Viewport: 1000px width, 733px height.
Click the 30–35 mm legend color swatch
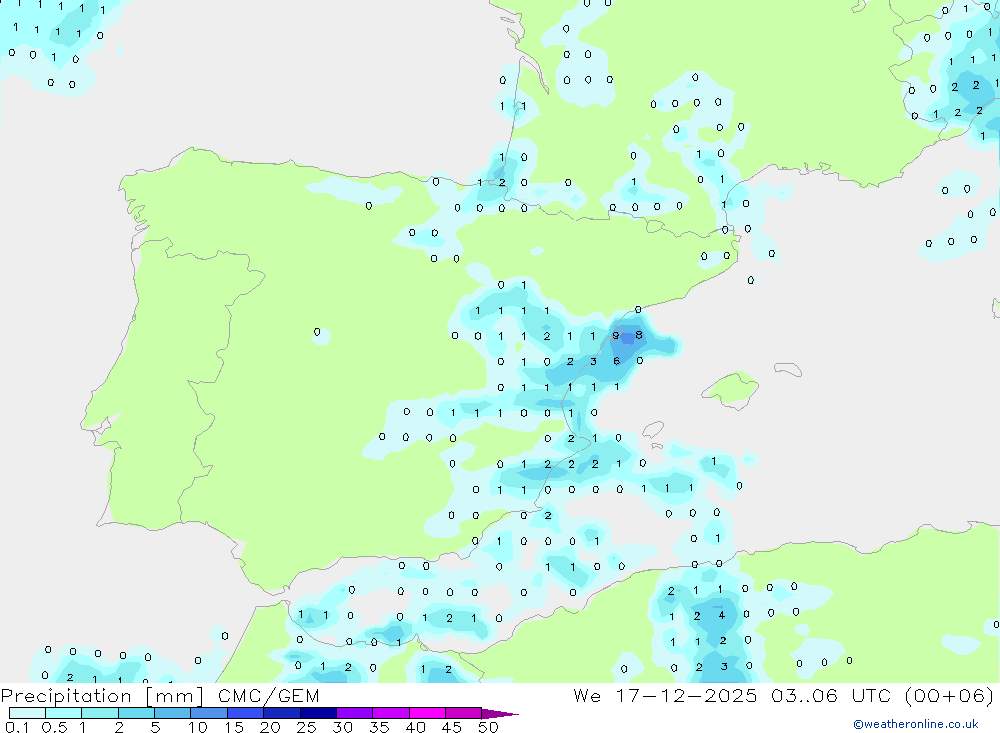354,713
